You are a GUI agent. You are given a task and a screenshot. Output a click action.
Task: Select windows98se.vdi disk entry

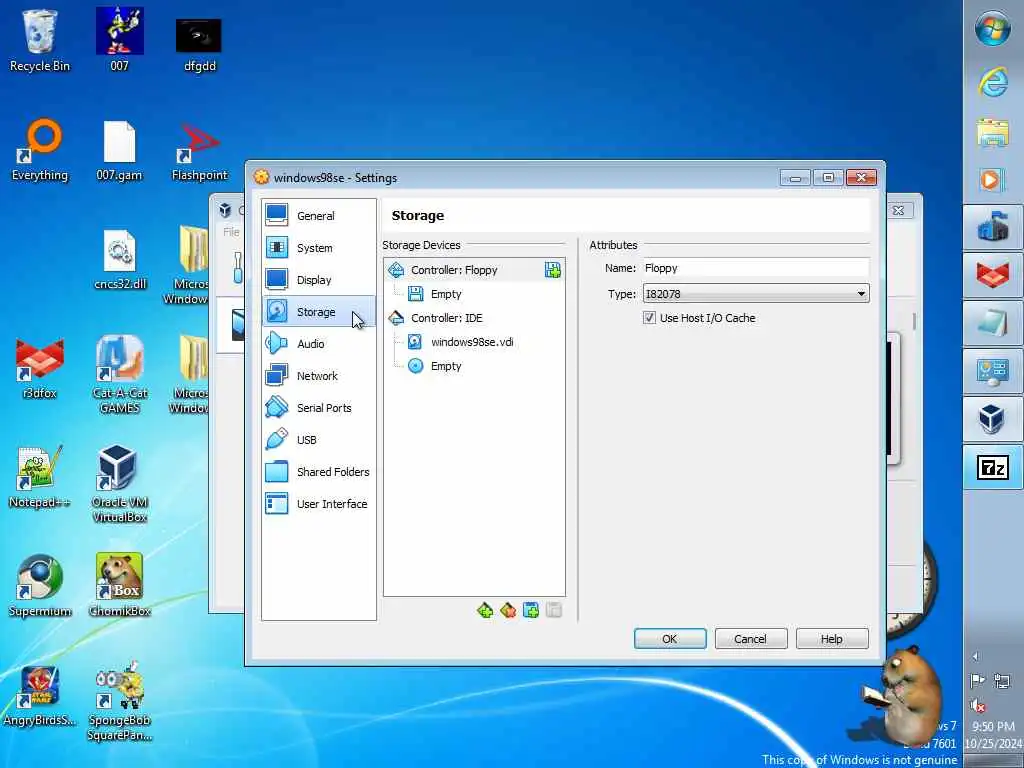pyautogui.click(x=472, y=342)
